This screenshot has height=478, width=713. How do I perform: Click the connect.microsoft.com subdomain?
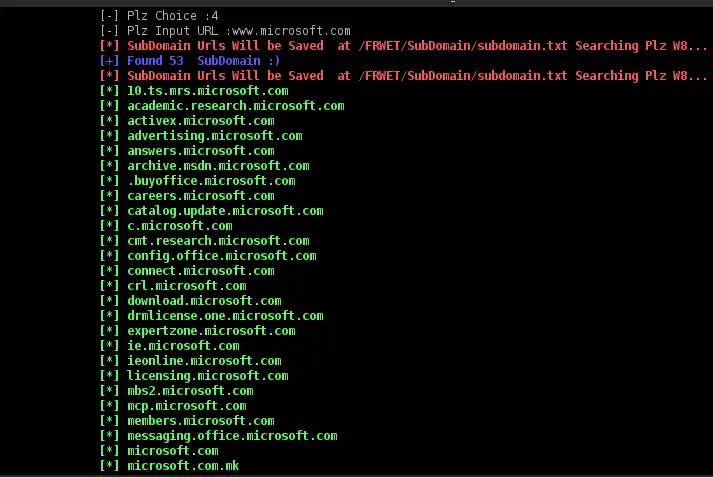tap(200, 271)
